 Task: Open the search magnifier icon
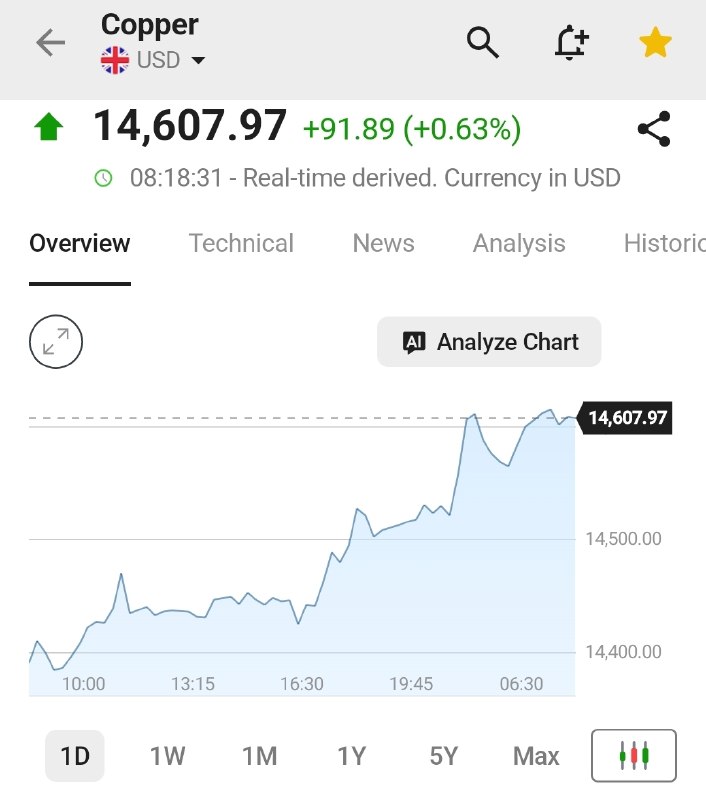(483, 43)
